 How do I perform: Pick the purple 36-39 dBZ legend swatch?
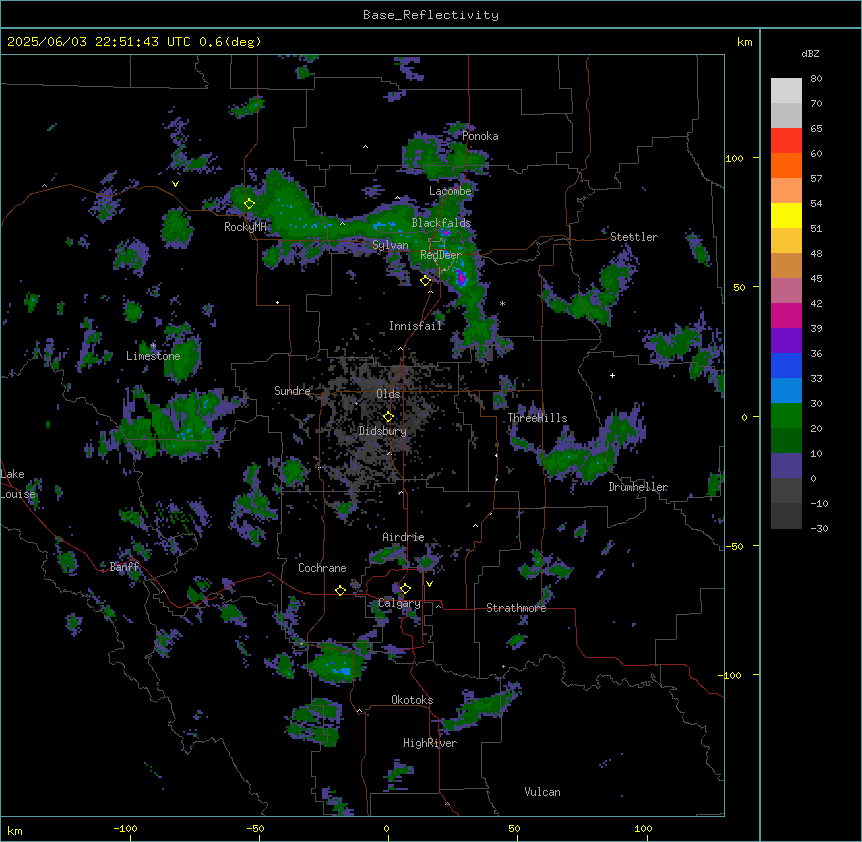(x=786, y=341)
